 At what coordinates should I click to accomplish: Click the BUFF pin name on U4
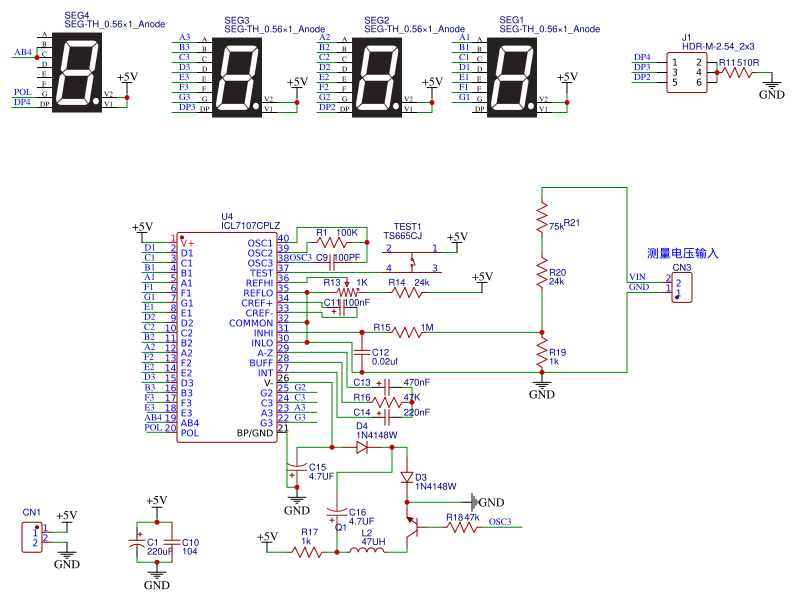point(261,363)
